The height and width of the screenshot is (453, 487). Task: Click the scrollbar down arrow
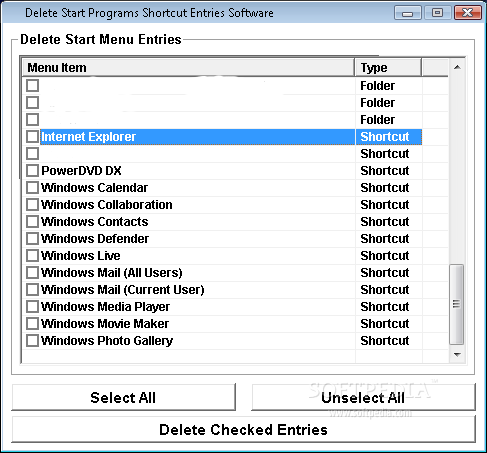click(457, 354)
